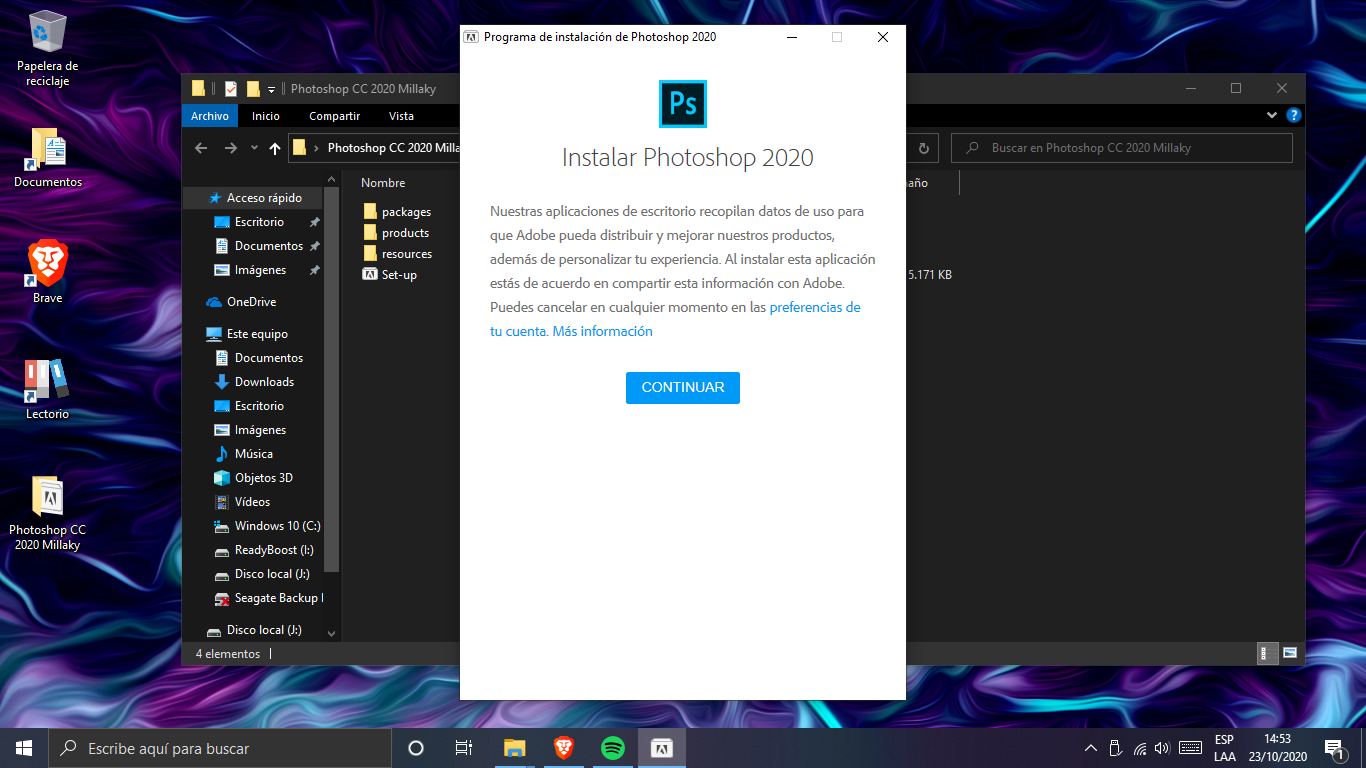Select OneDrive in the navigation pane
This screenshot has height=768, width=1366.
[x=241, y=302]
